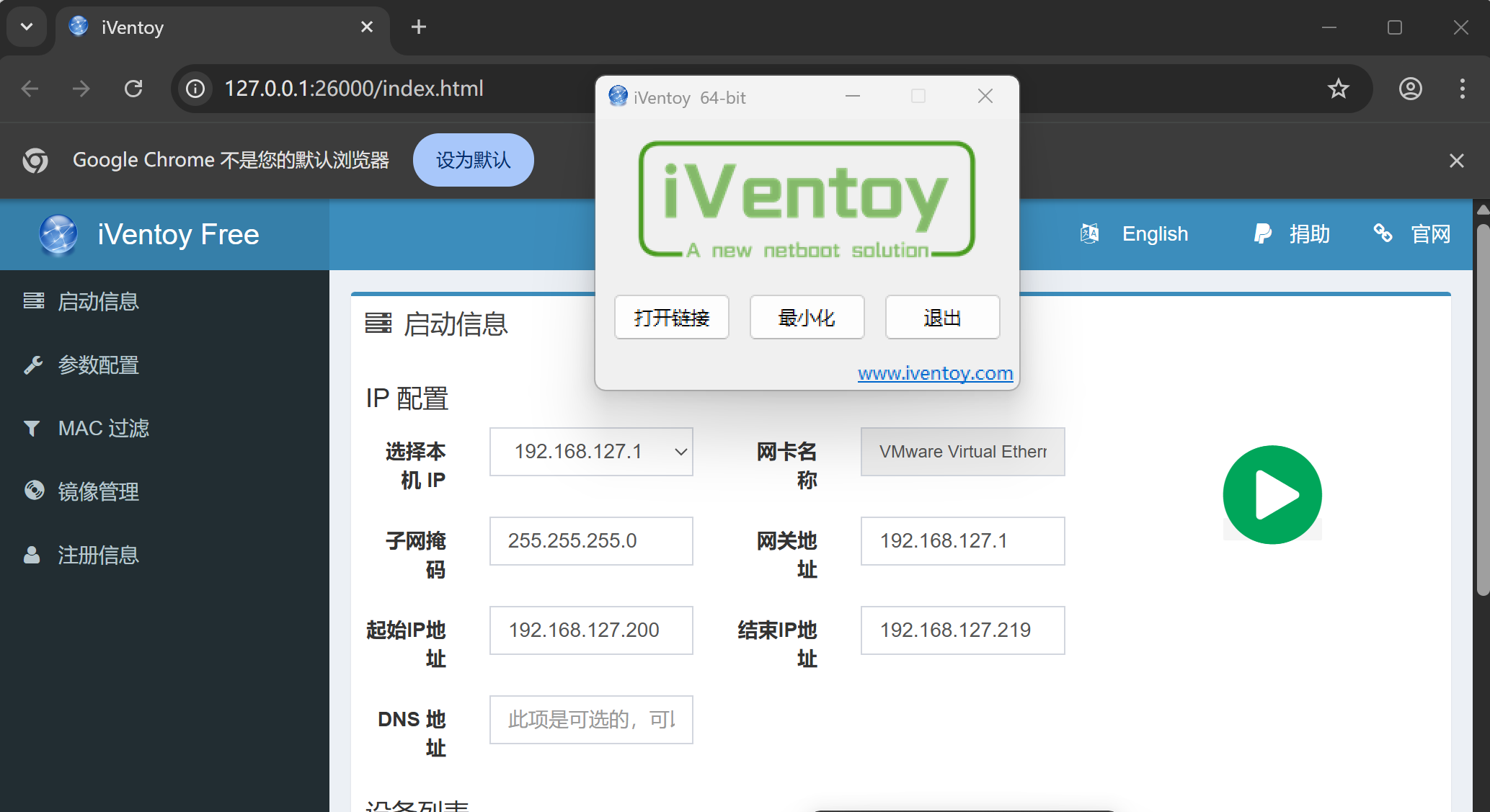
Task: Click the language translate icon beside English
Action: click(1089, 233)
